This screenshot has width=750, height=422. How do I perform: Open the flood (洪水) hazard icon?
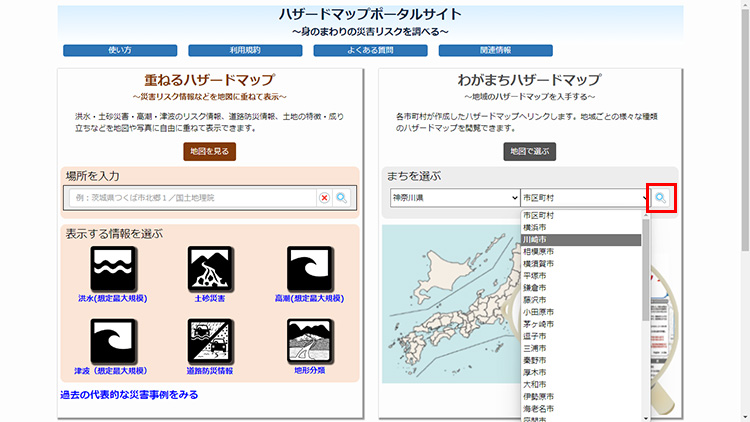pyautogui.click(x=113, y=268)
